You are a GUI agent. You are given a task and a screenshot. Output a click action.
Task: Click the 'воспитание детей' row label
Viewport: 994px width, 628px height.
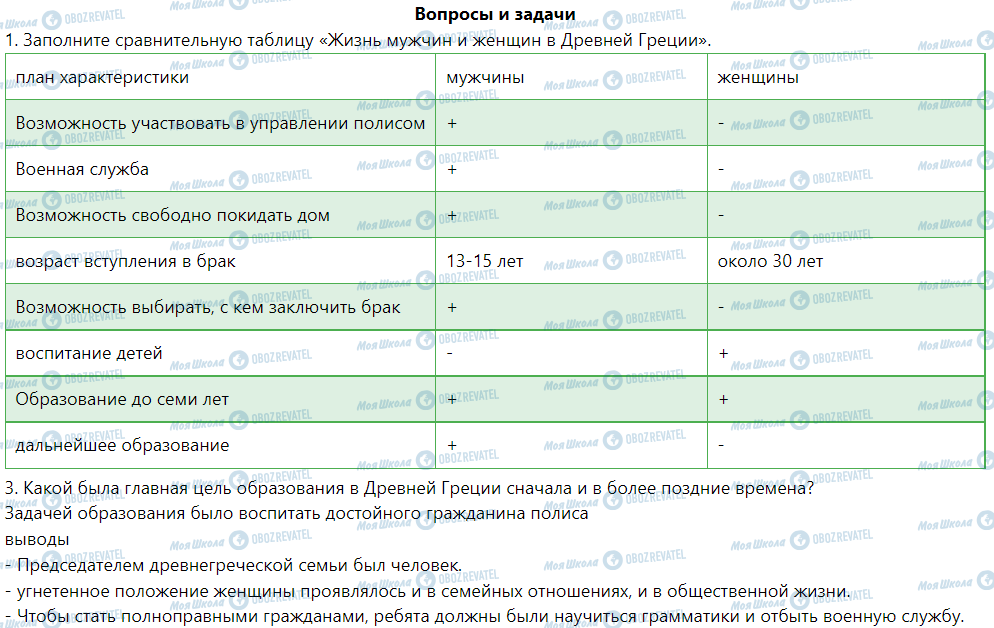(x=89, y=353)
